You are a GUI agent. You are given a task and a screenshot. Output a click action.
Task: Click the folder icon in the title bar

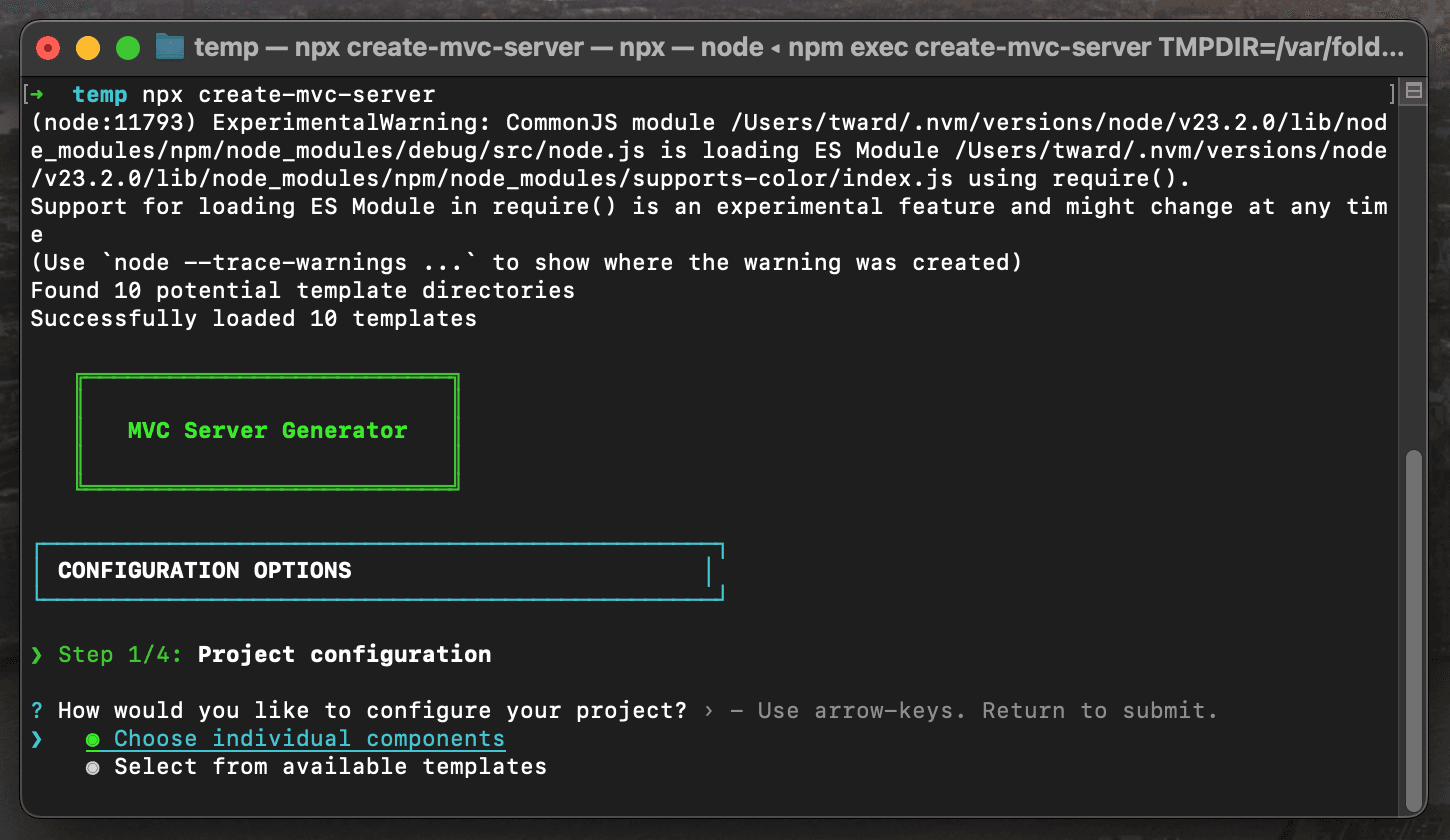[x=168, y=46]
